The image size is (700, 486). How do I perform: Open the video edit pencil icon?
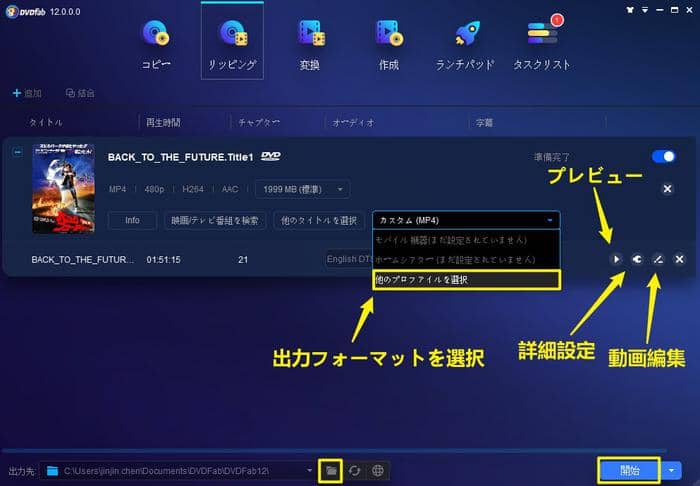(657, 259)
